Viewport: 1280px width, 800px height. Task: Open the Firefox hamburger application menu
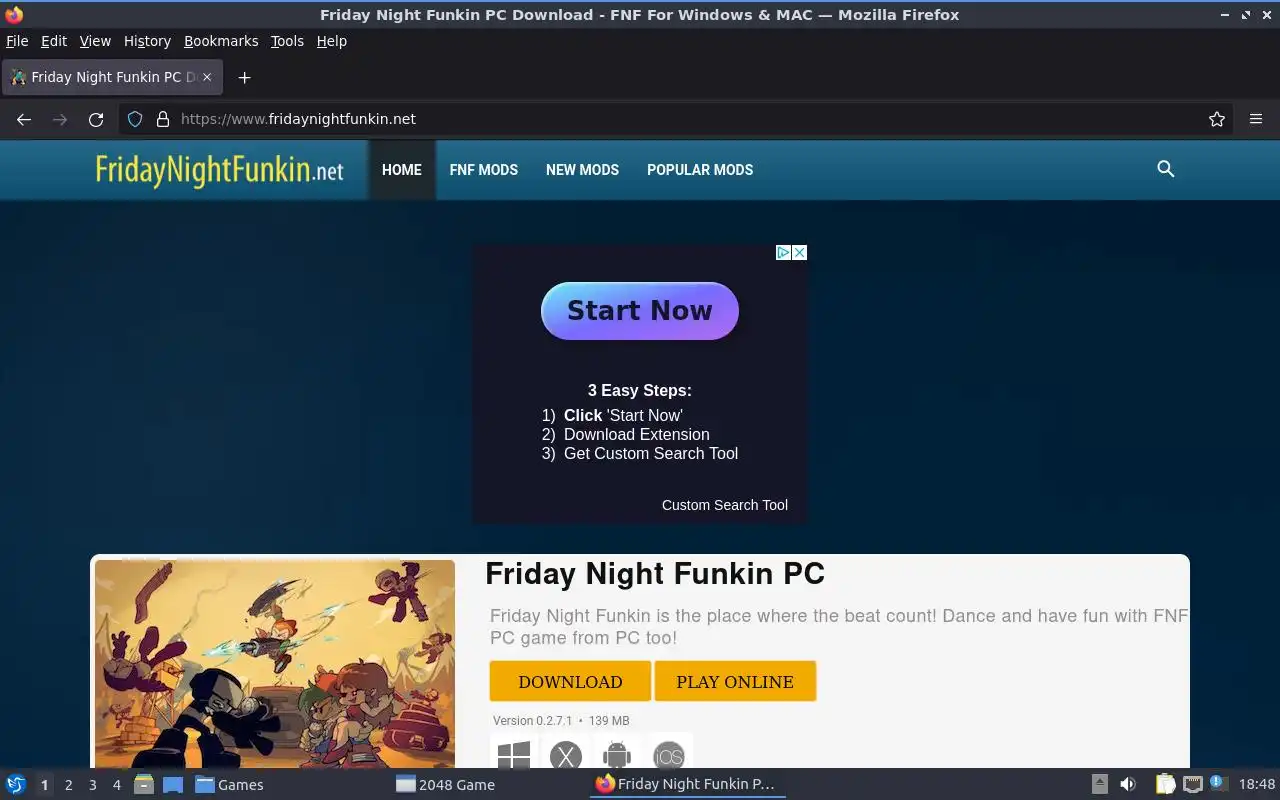coord(1256,119)
